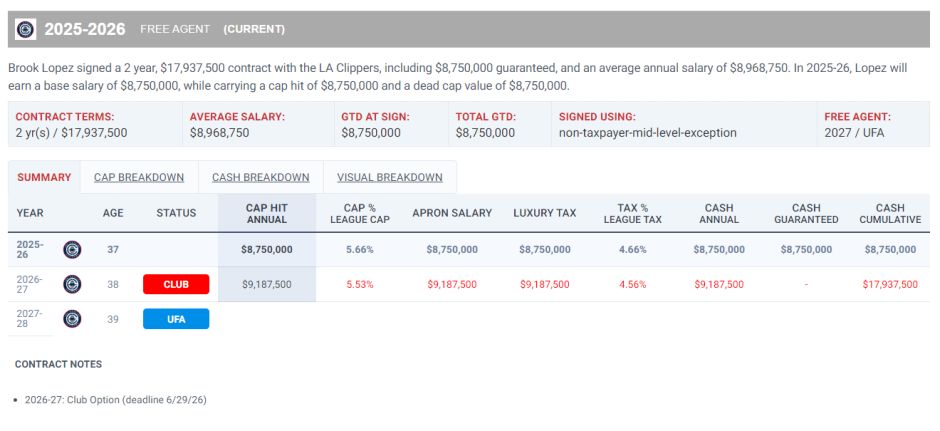940x431 pixels.
Task: Click the Clippers team icon in the 2026-27 row
Action: (72, 284)
